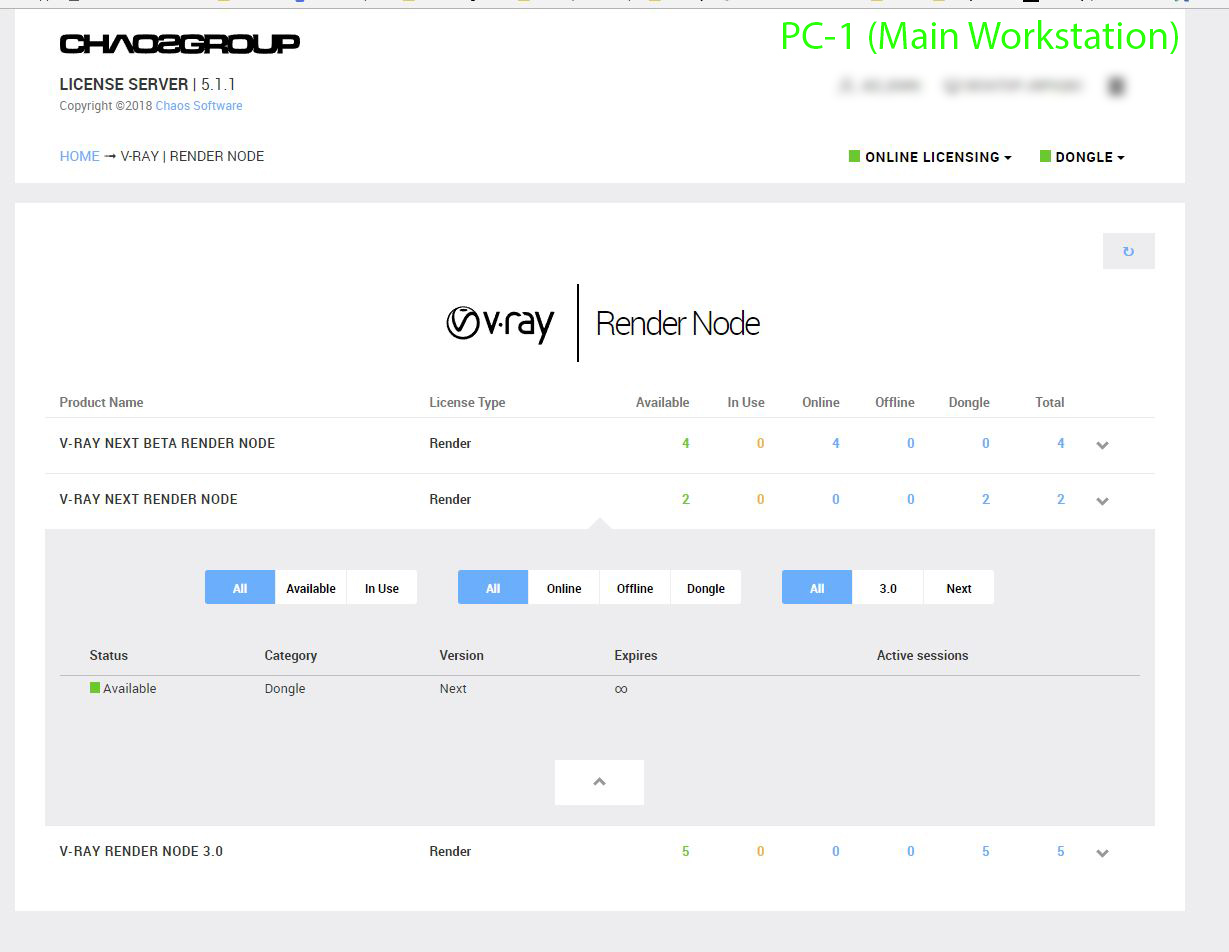The image size is (1229, 952).
Task: Select the category filter All
Action: [x=493, y=588]
